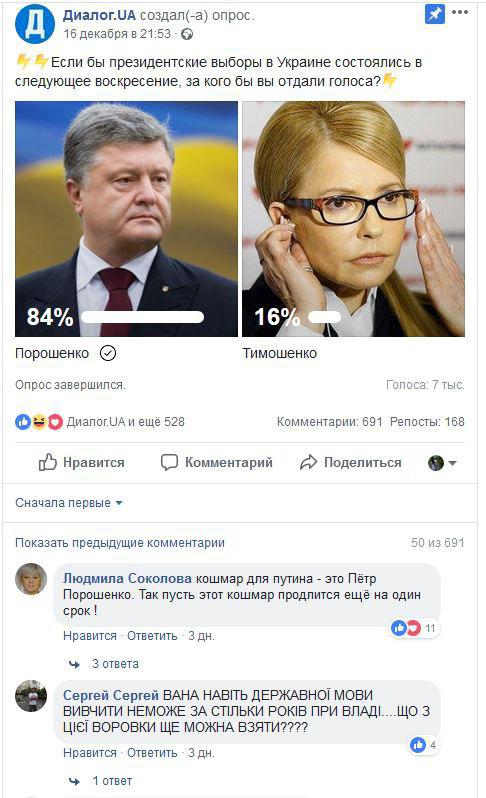Click the pinned post pushpin icon
The image size is (486, 798).
pos(434,14)
